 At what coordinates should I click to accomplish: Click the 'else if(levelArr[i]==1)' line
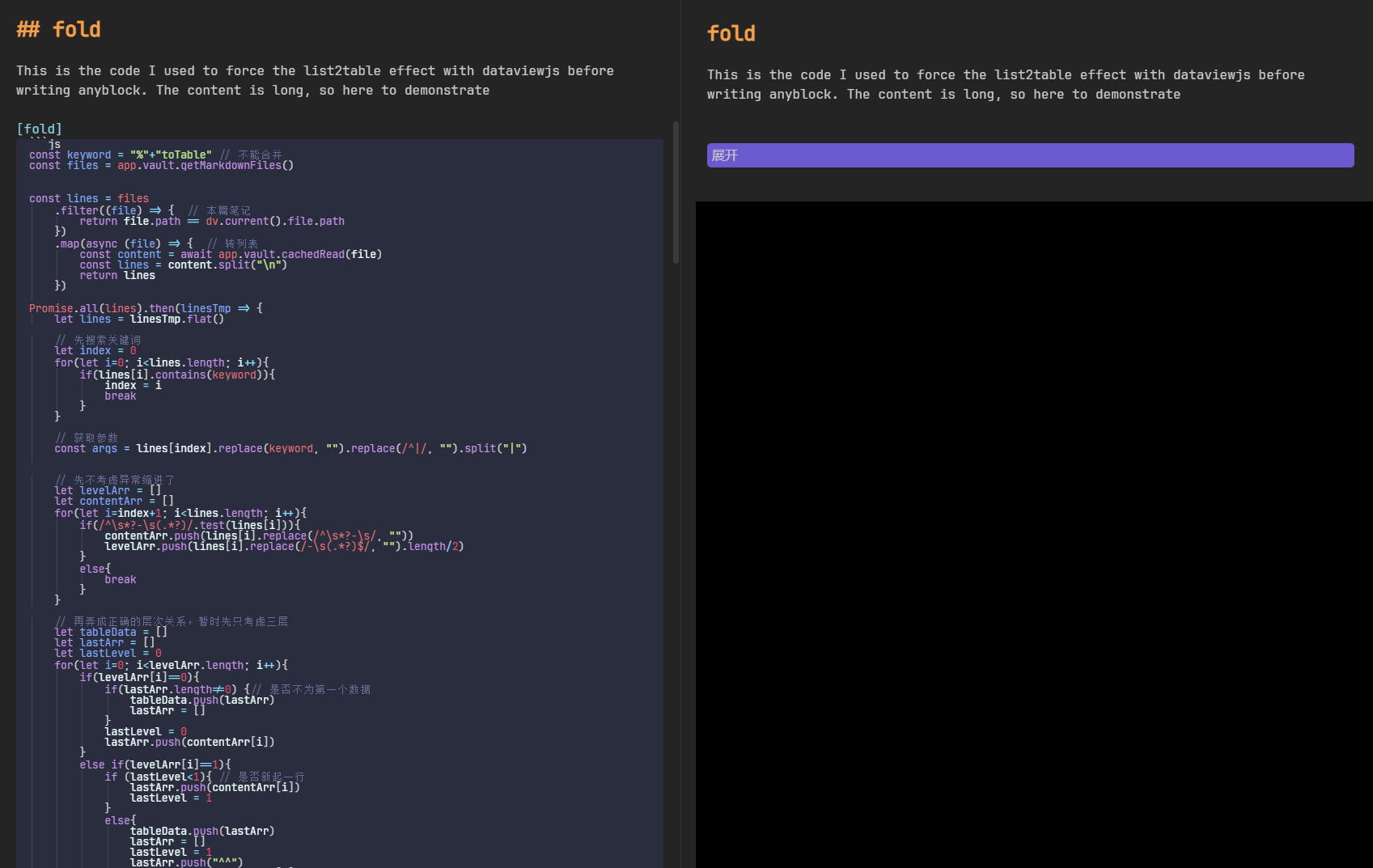(155, 764)
